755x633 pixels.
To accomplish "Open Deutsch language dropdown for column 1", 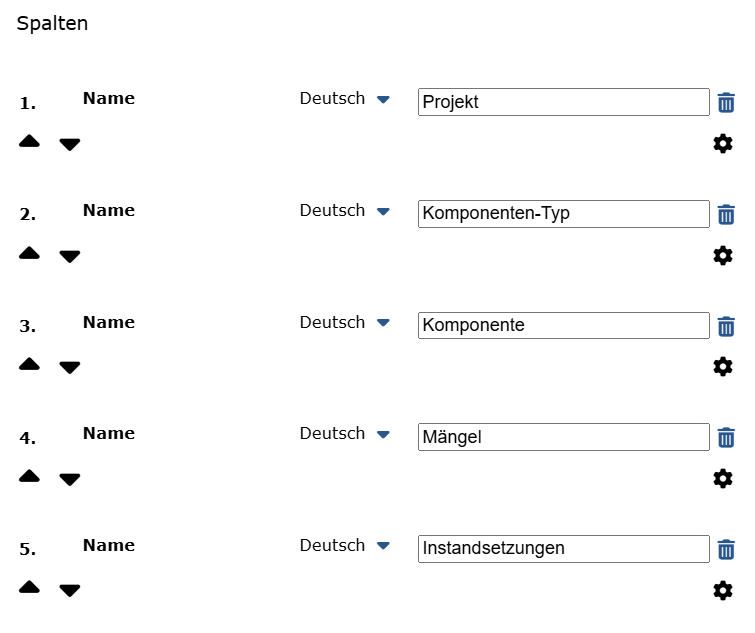I will (x=345, y=99).
